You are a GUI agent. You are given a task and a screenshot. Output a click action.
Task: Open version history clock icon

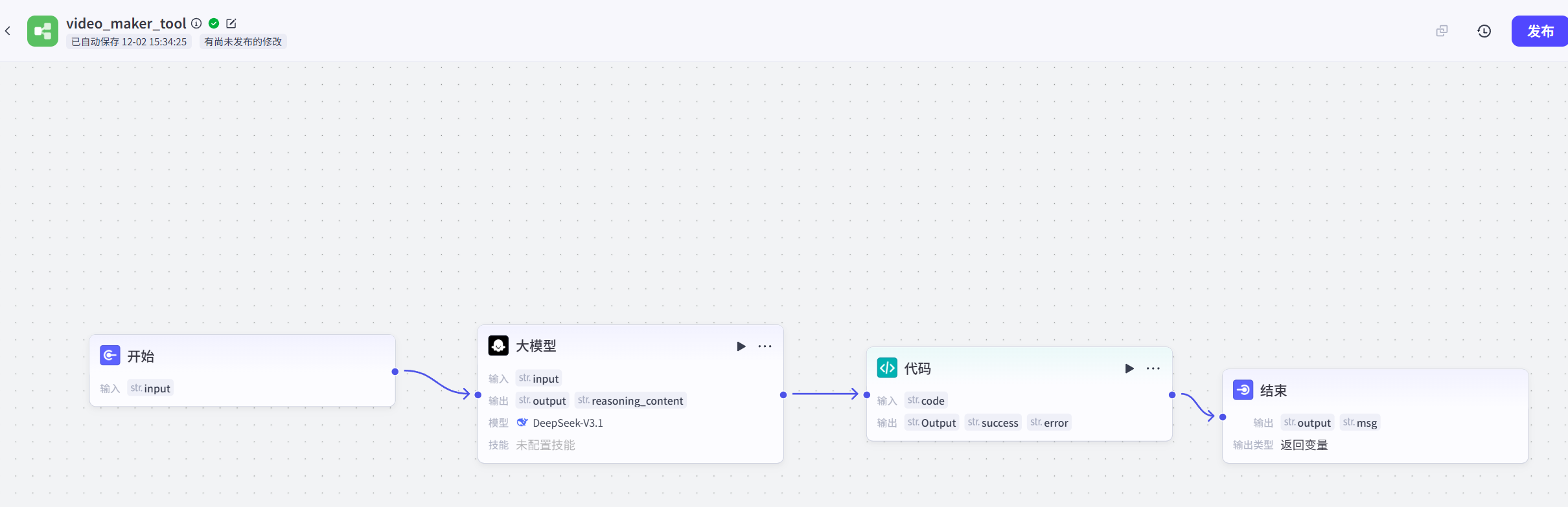(1484, 31)
